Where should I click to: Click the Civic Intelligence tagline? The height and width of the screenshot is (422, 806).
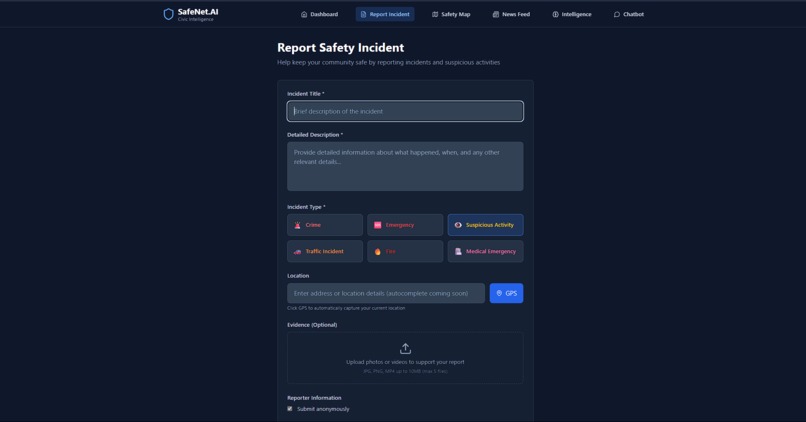pyautogui.click(x=195, y=20)
